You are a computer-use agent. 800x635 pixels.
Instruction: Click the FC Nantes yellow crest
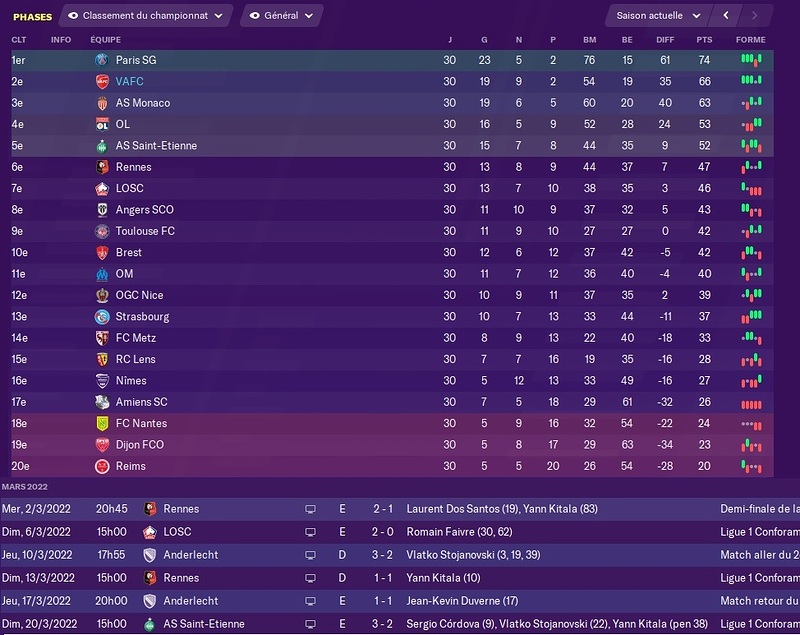[102, 423]
